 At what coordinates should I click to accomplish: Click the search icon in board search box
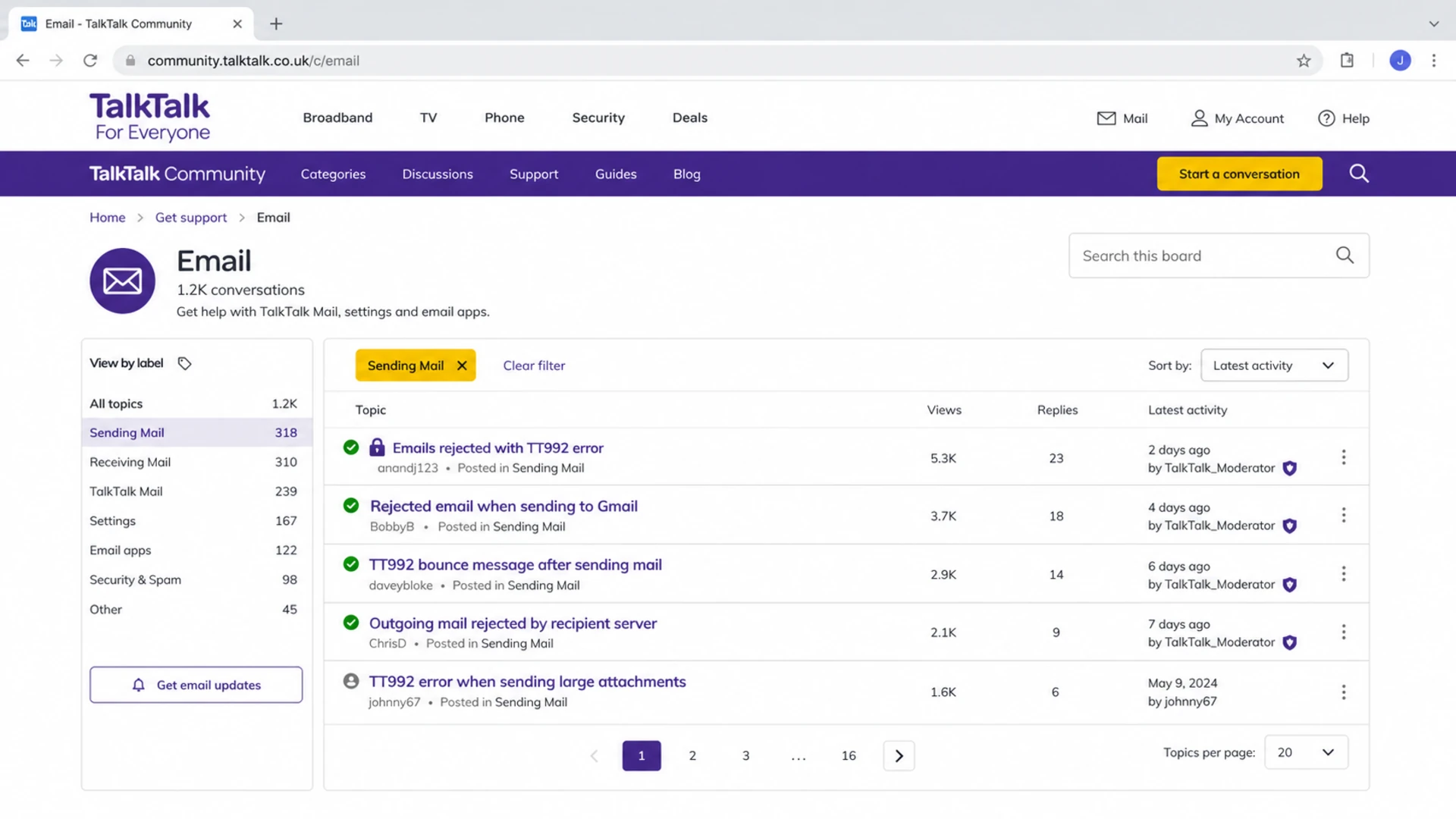click(x=1345, y=256)
